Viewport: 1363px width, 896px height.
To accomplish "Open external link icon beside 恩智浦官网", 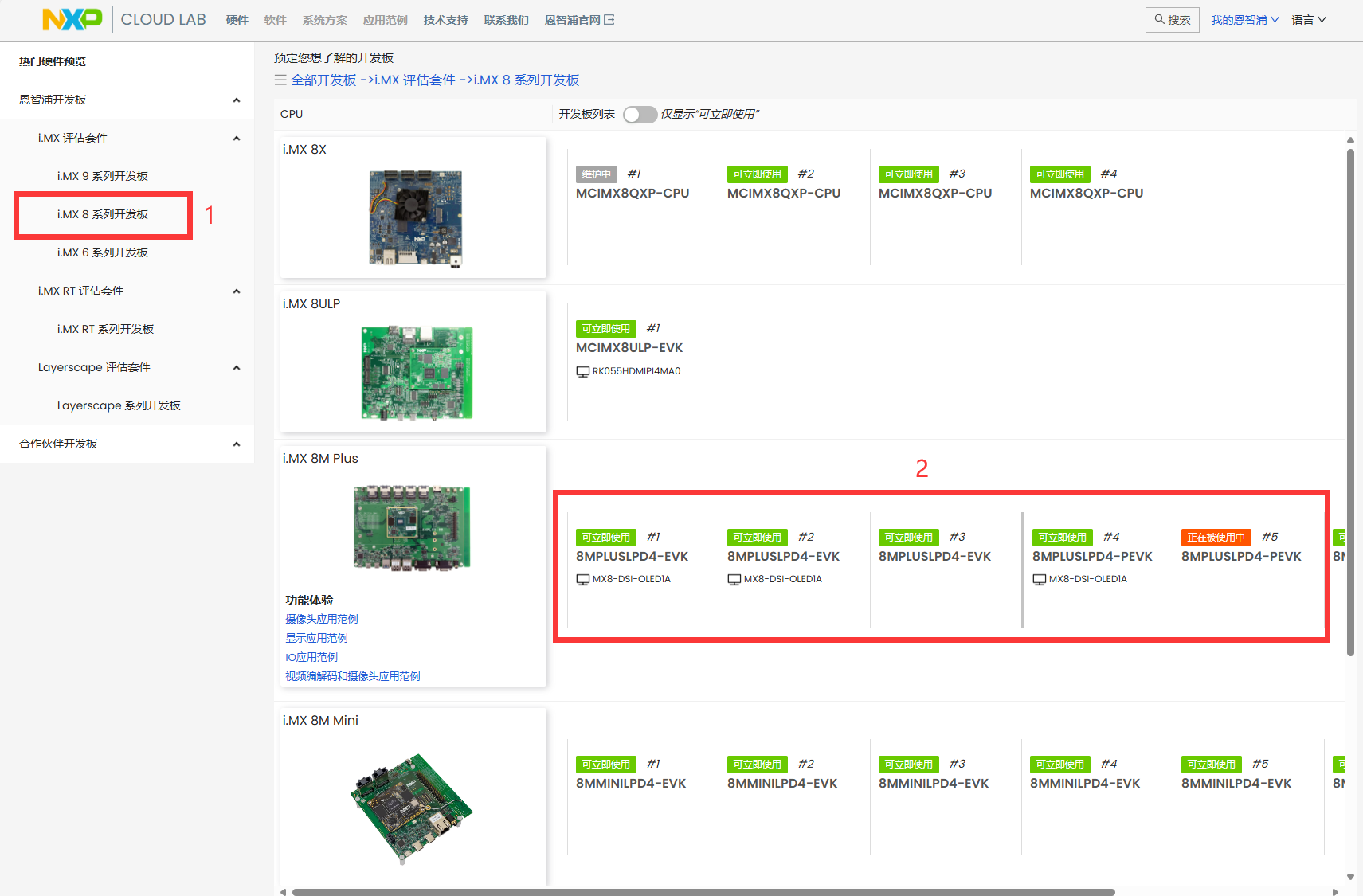I will [x=609, y=20].
